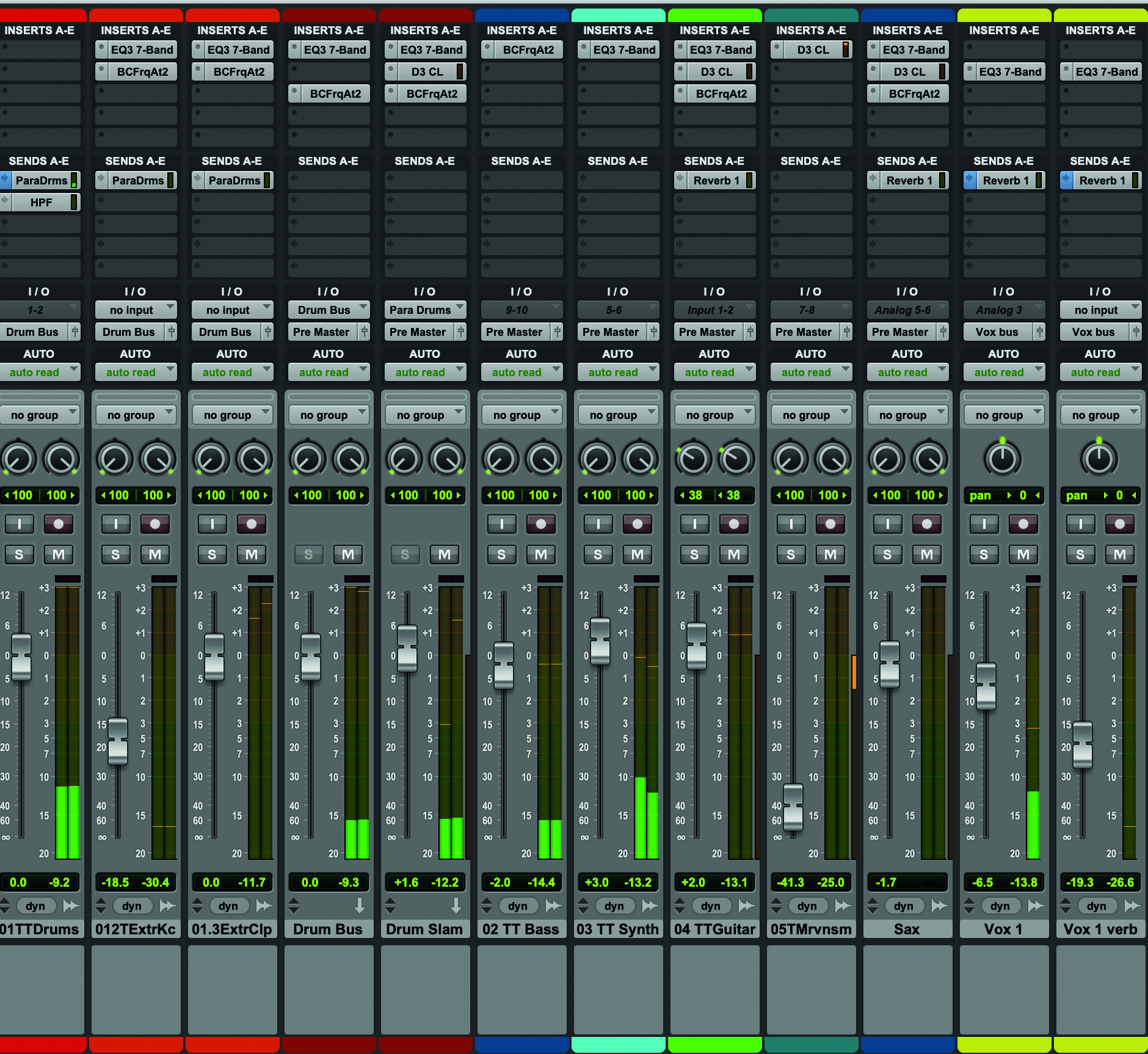Click comments area under Sax track
The width and height of the screenshot is (1148, 1054).
(908, 989)
